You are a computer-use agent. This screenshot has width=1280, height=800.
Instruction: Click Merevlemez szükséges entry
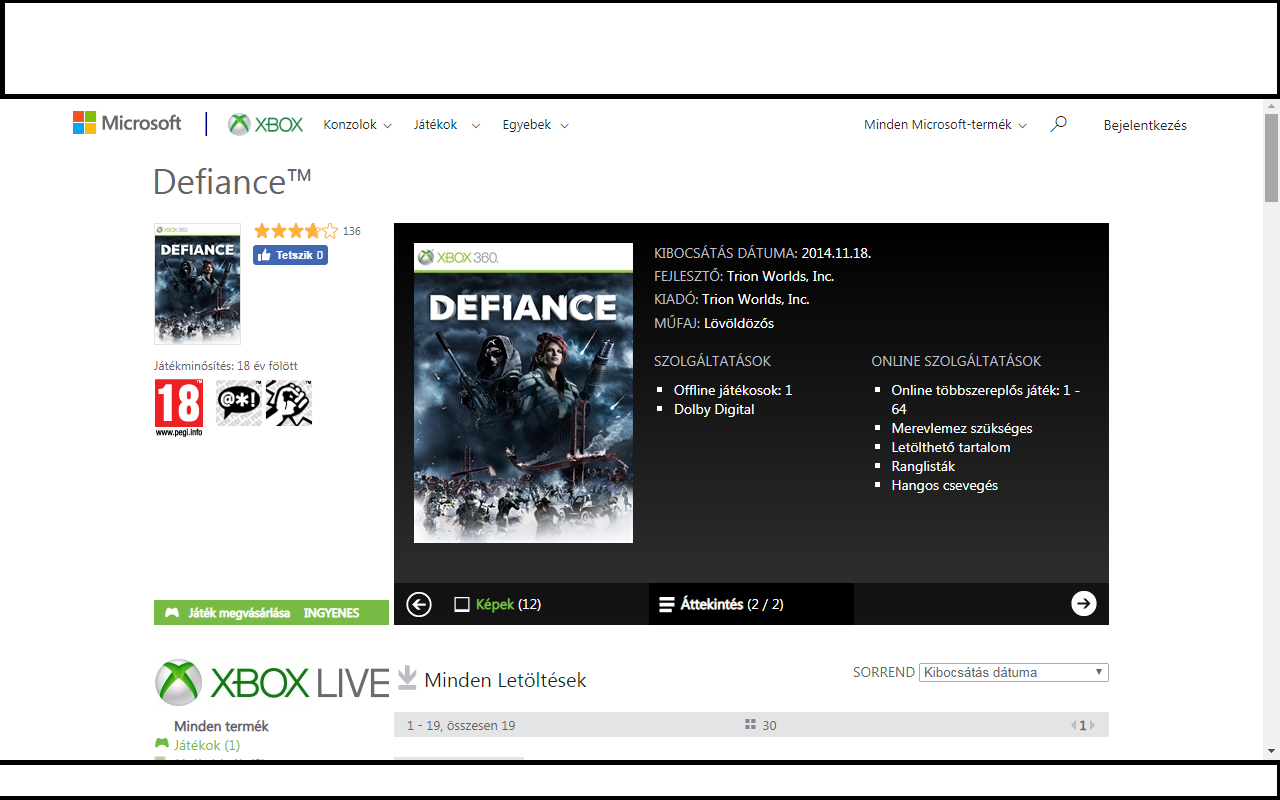(x=962, y=428)
